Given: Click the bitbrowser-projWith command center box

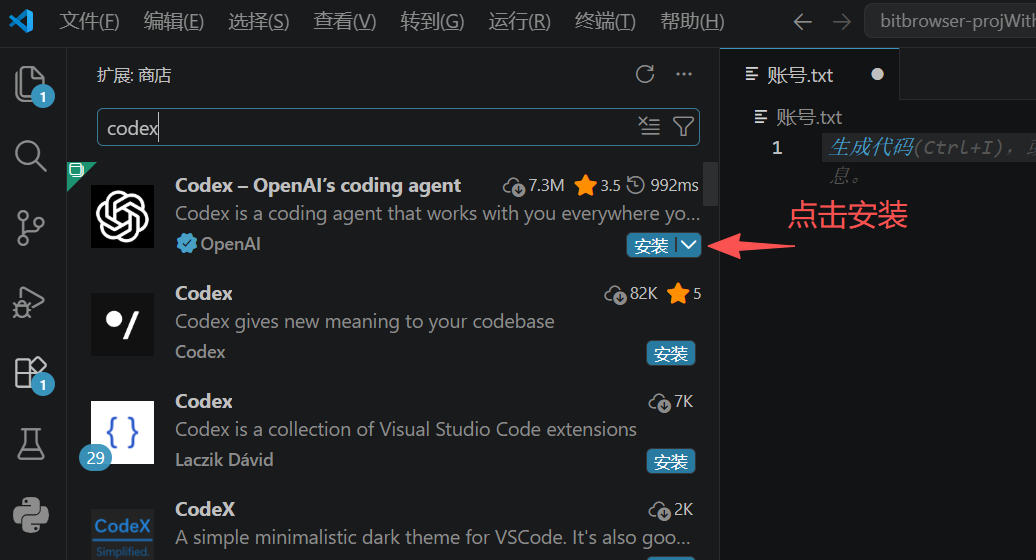Looking at the screenshot, I should 950,21.
